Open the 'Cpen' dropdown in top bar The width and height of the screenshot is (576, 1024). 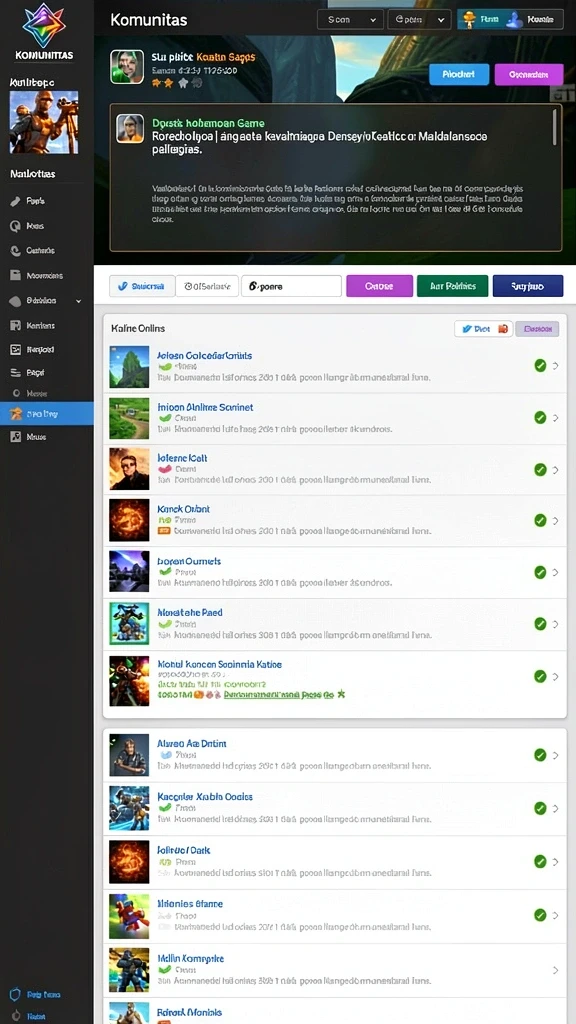click(x=419, y=20)
